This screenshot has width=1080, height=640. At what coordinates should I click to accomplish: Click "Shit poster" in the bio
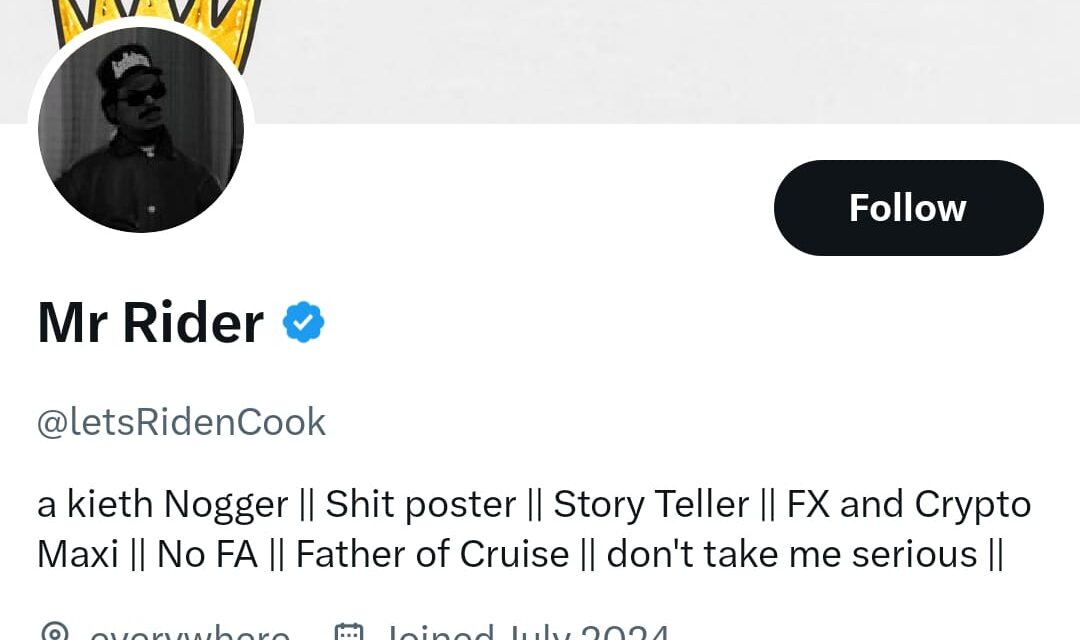(421, 504)
